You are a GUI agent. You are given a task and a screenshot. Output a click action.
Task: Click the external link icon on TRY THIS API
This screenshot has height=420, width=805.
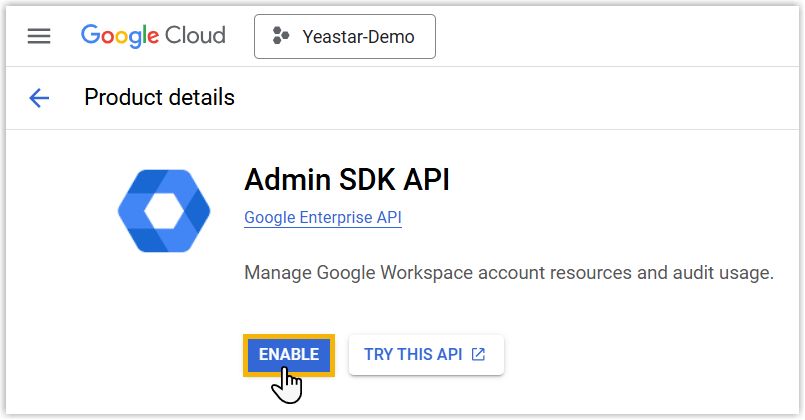pos(478,354)
